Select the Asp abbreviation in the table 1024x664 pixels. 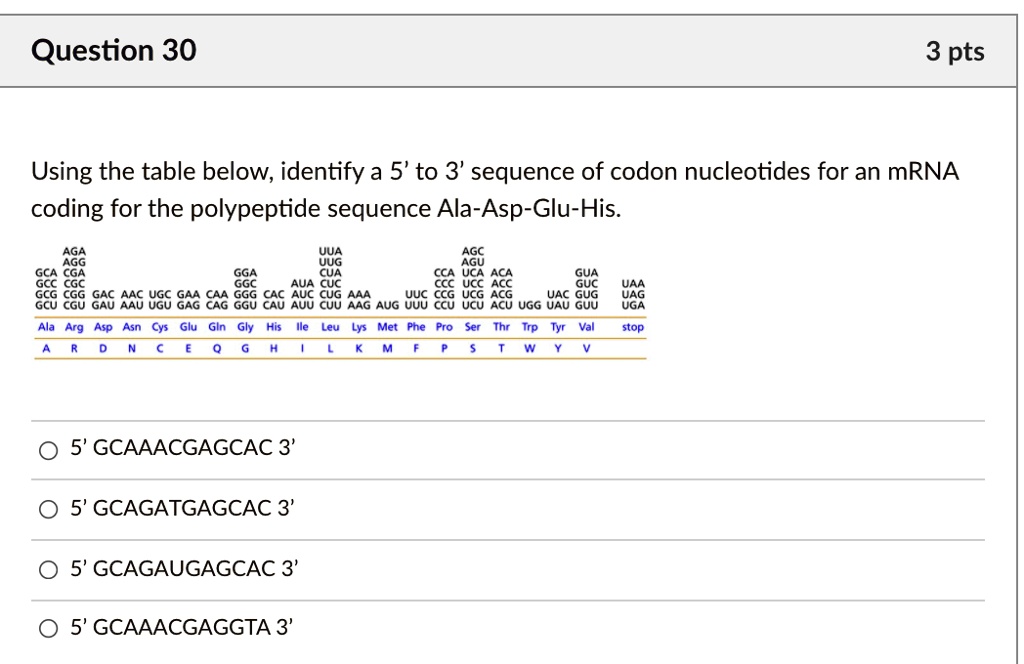coord(102,326)
